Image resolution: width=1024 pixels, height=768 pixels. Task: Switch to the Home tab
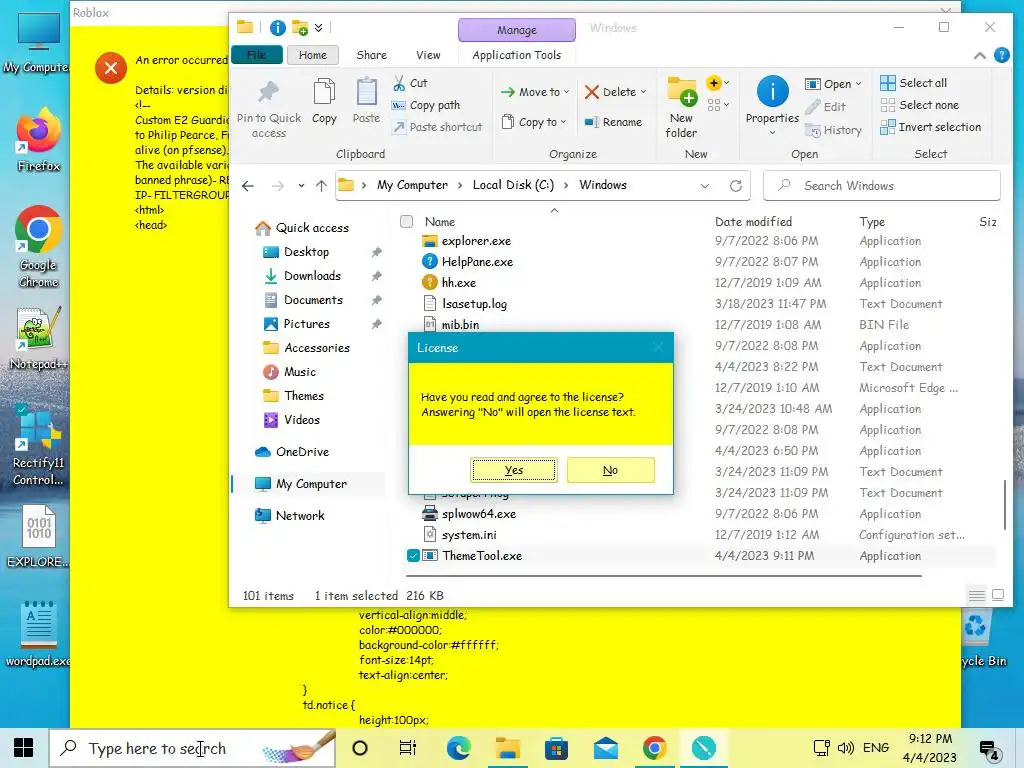[x=313, y=55]
